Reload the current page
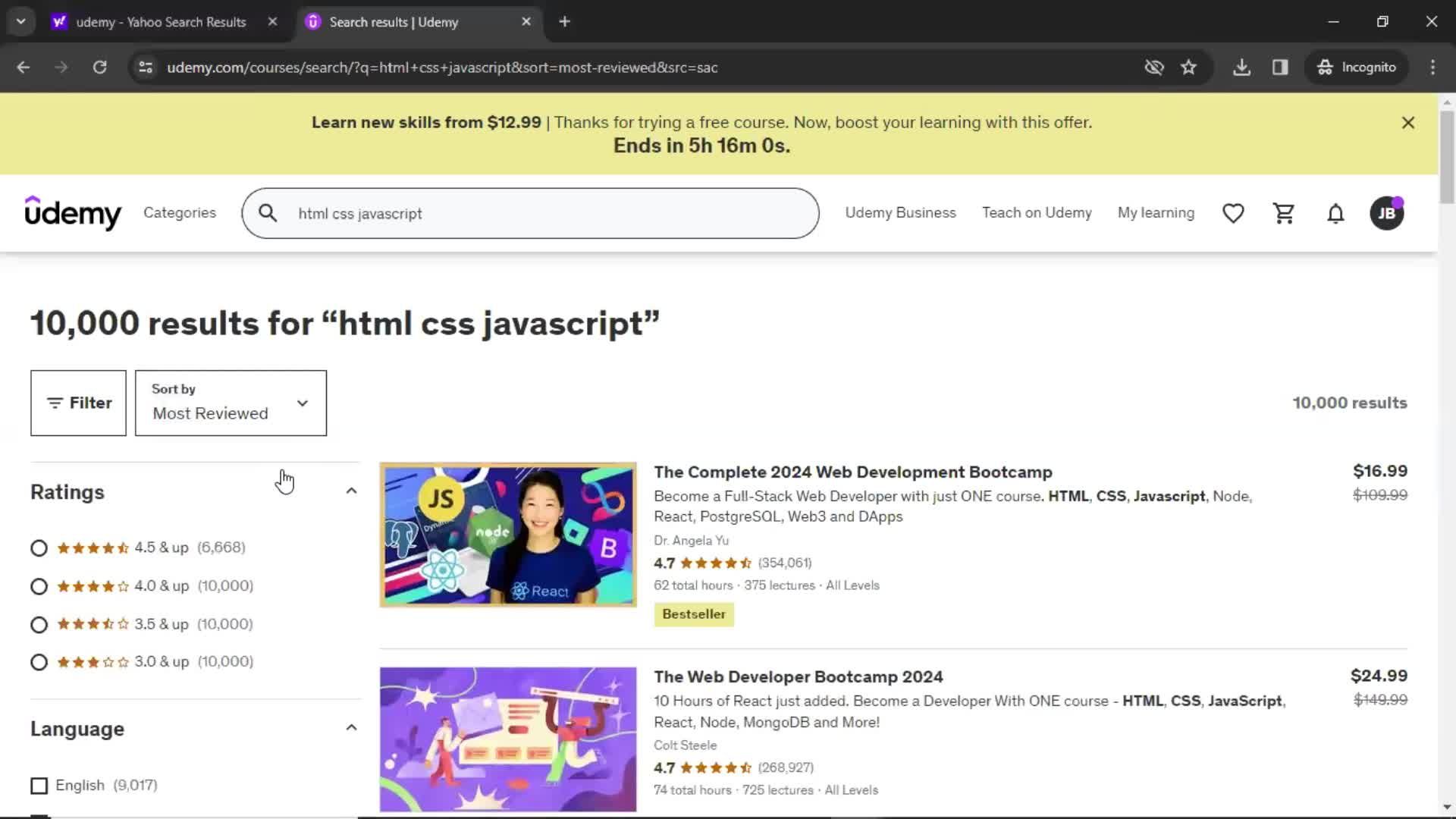The width and height of the screenshot is (1456, 819). click(99, 67)
